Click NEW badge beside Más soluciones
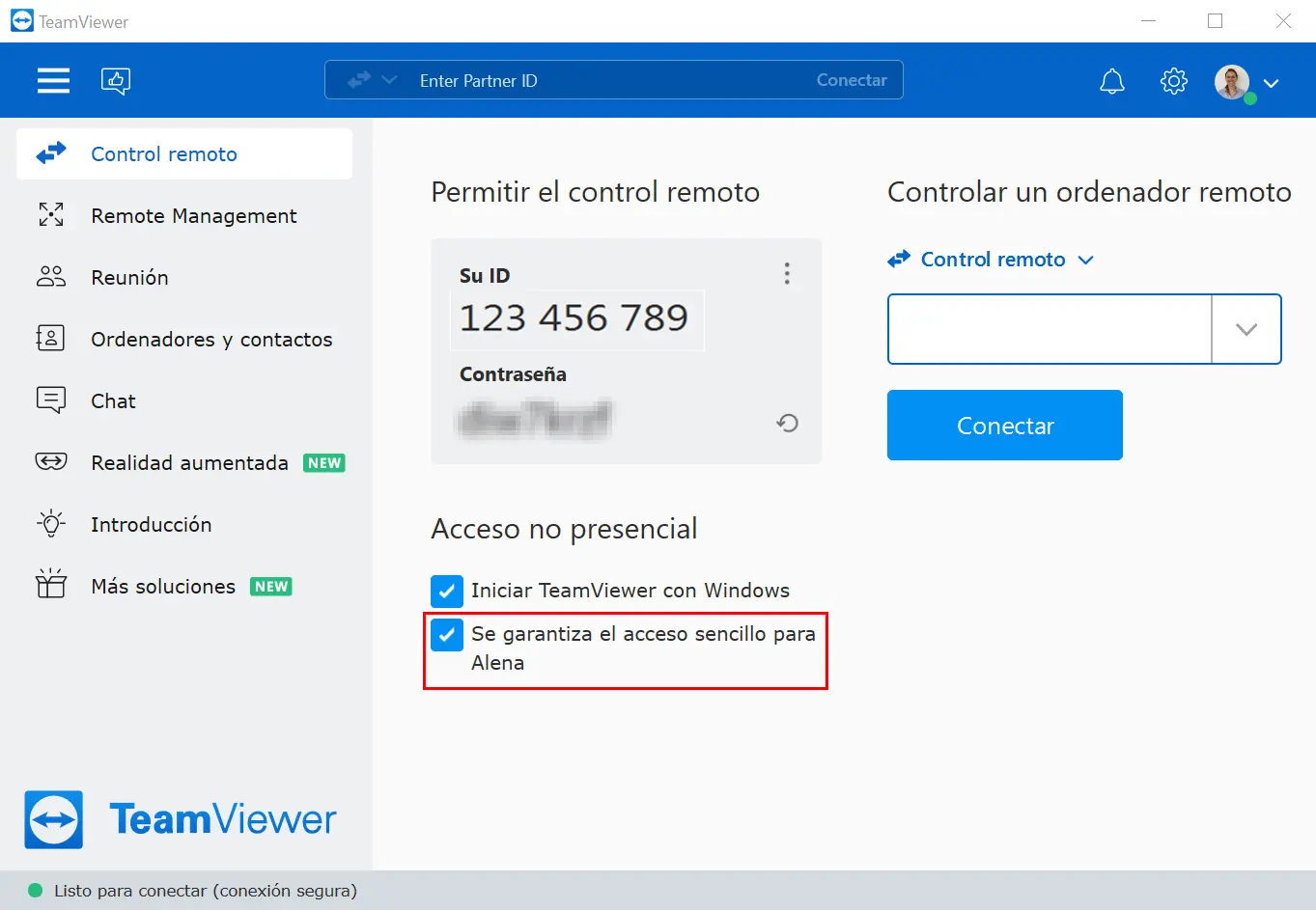The image size is (1316, 910). point(271,587)
